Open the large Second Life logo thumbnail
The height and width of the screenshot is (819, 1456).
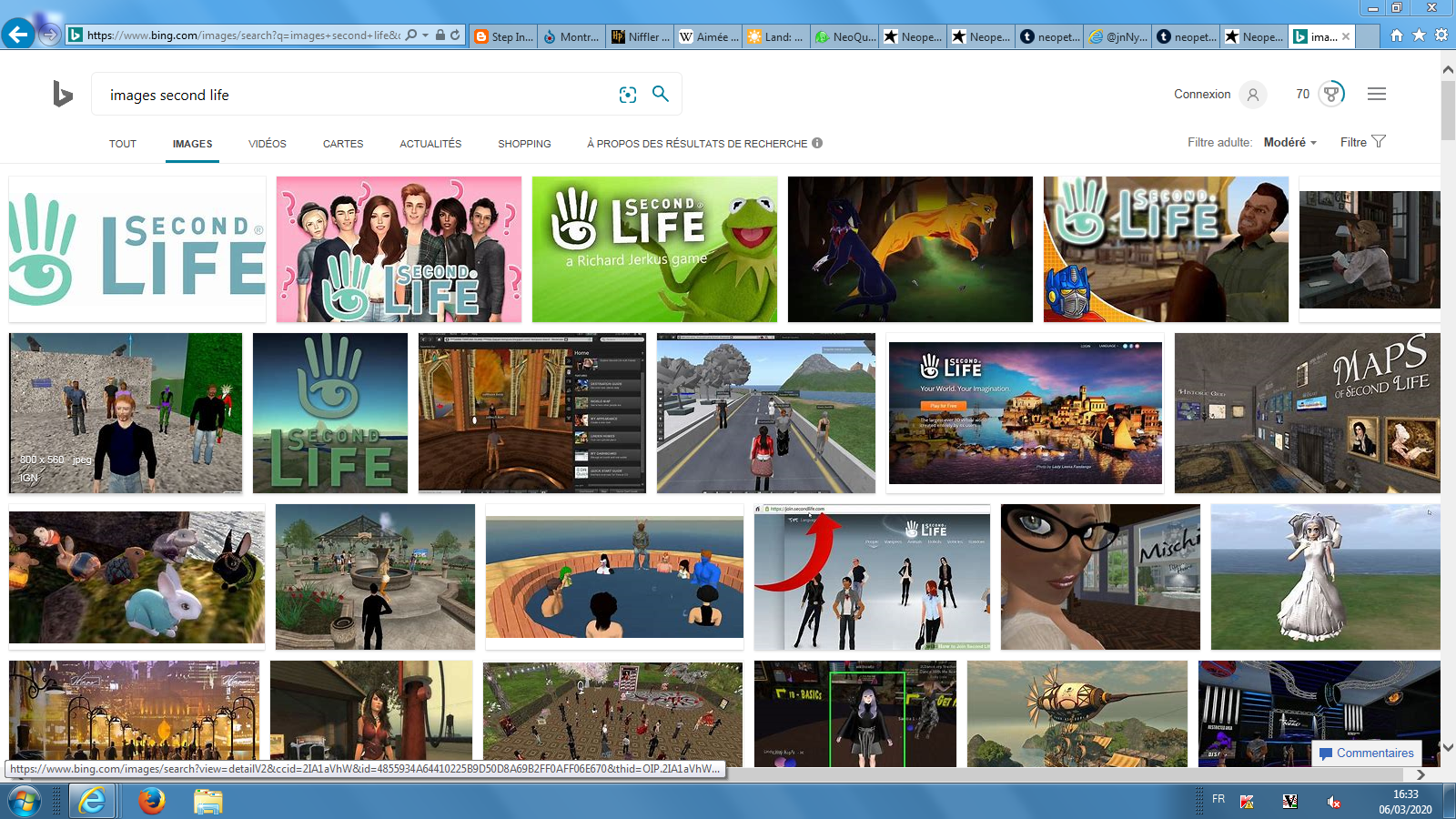coord(137,249)
